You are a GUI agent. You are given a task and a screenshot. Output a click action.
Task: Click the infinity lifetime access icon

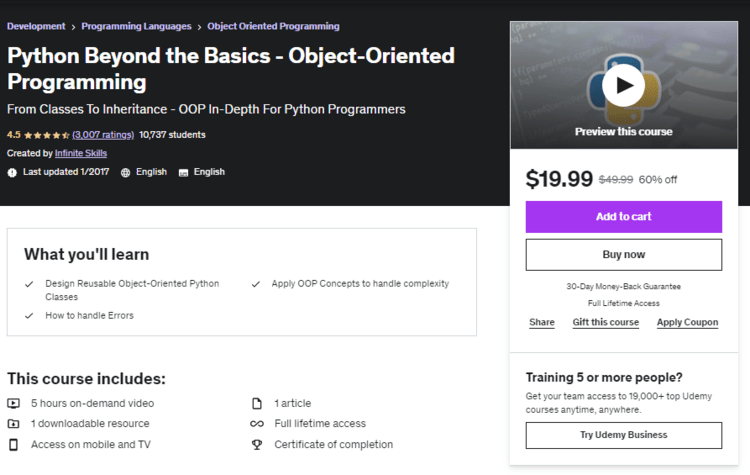tap(257, 424)
